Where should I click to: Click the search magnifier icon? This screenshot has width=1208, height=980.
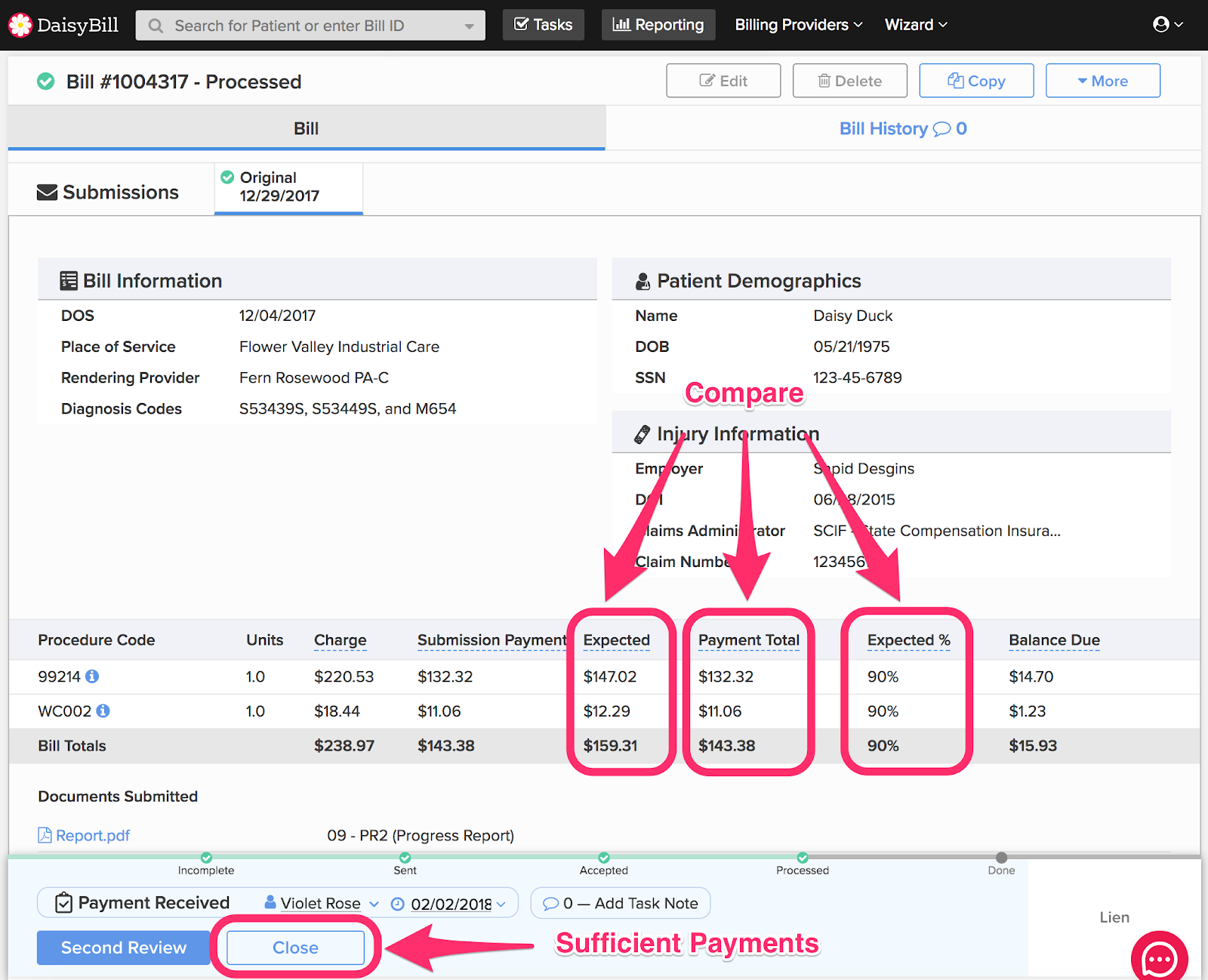click(156, 26)
